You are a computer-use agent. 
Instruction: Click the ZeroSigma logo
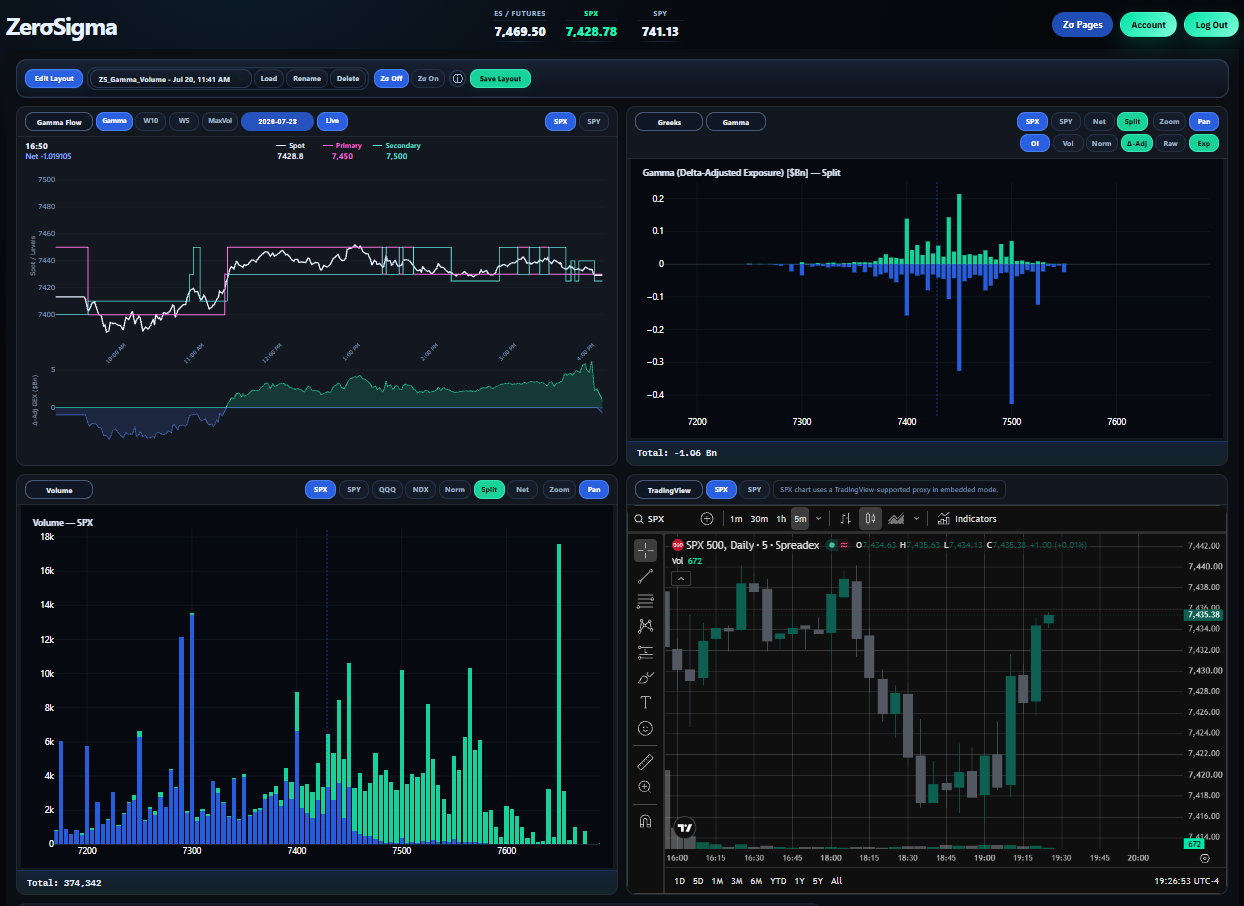[x=61, y=28]
